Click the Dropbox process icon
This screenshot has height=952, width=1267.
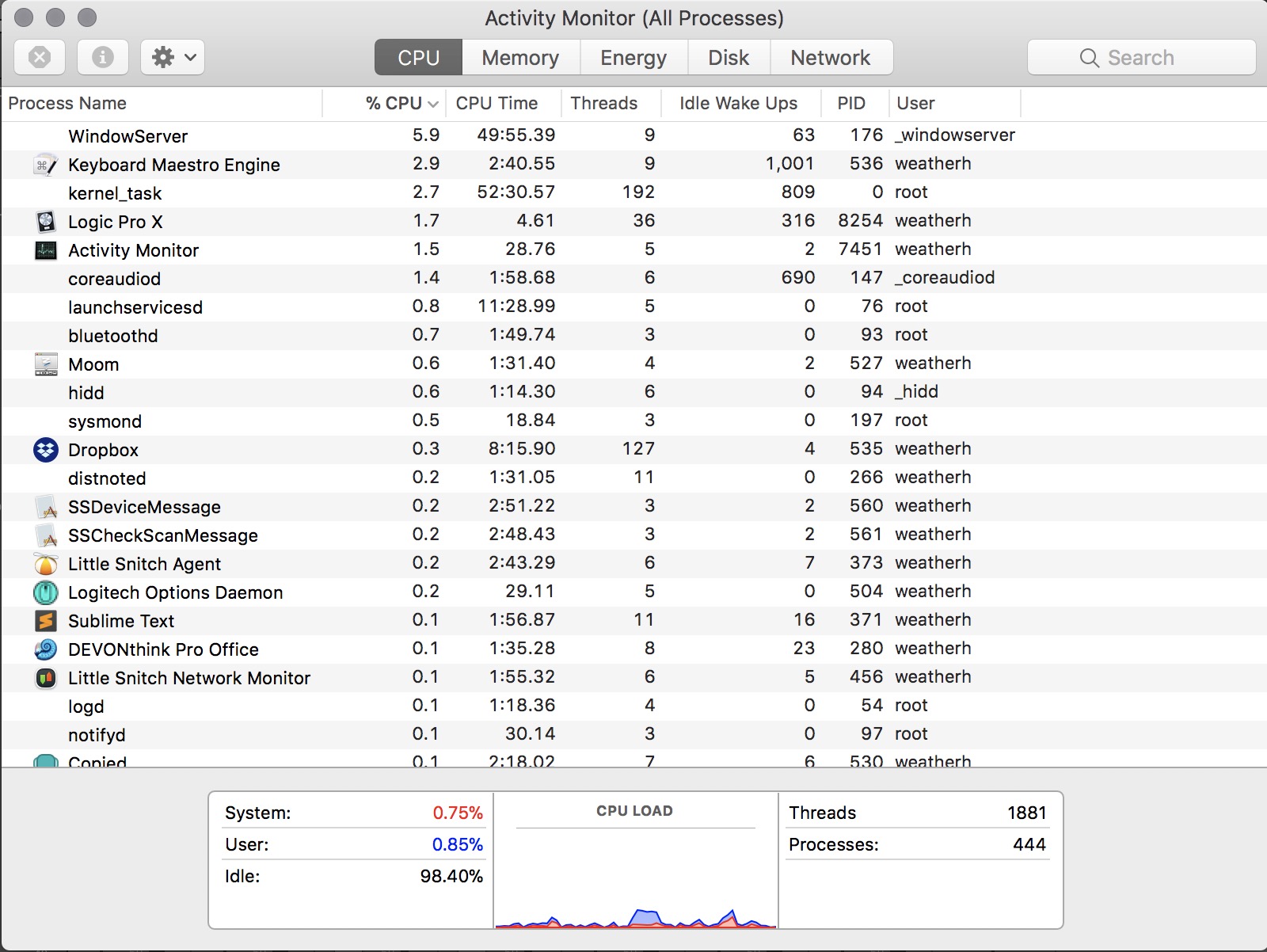(x=46, y=450)
